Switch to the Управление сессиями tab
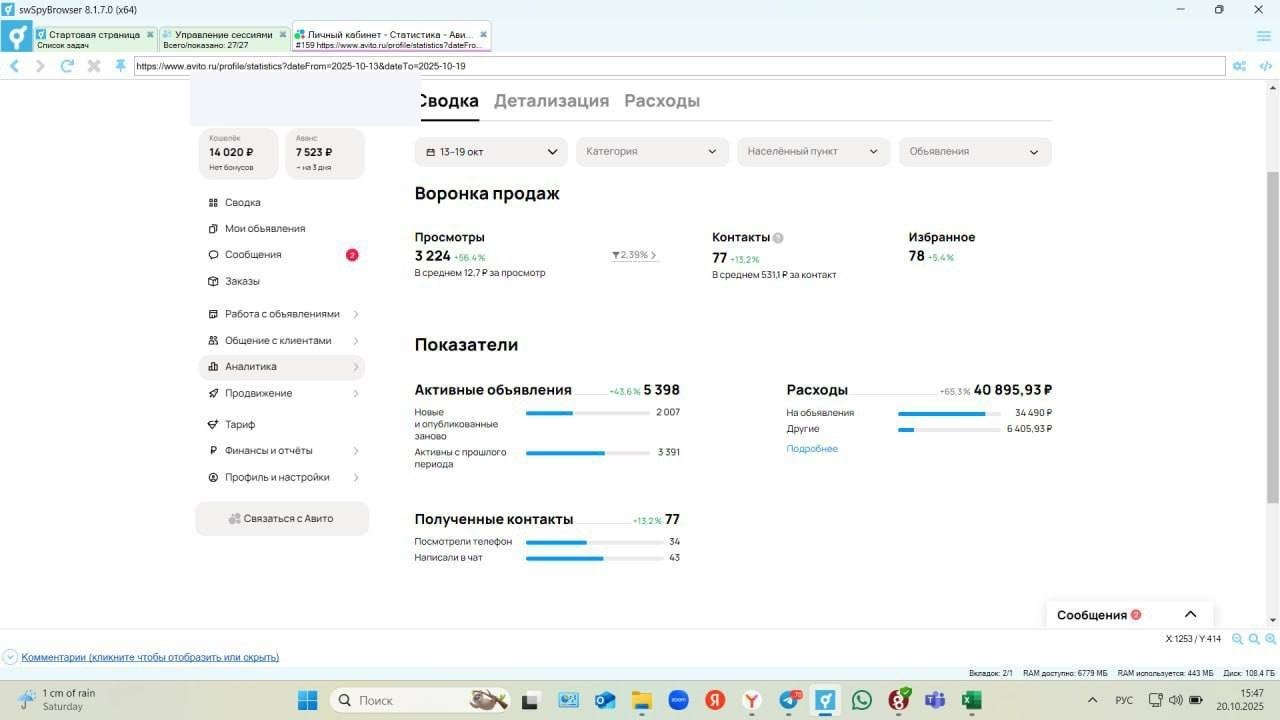Viewport: 1280px width, 720px height. tap(225, 39)
